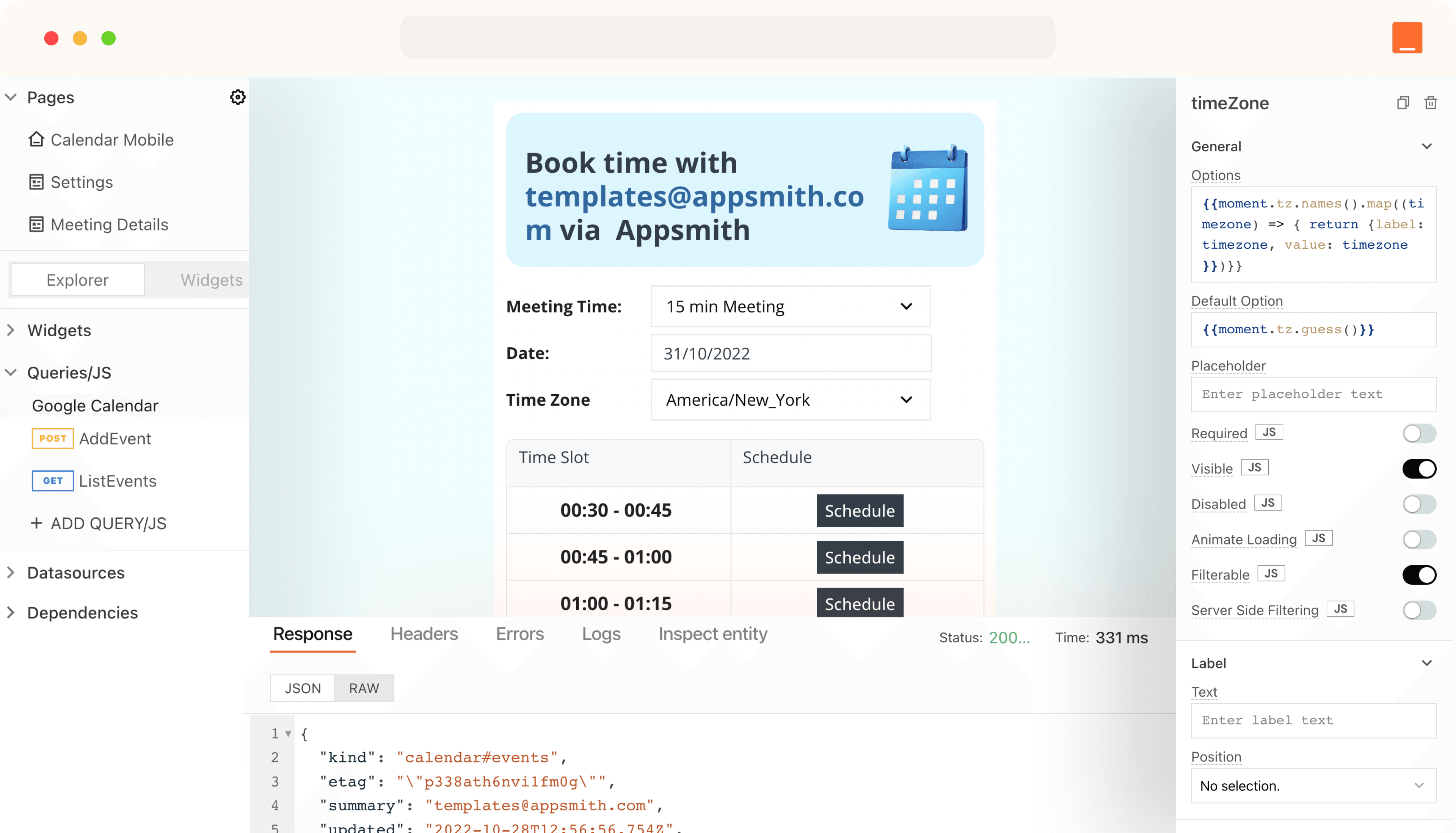
Task: Expand the Datasources section
Action: [10, 572]
